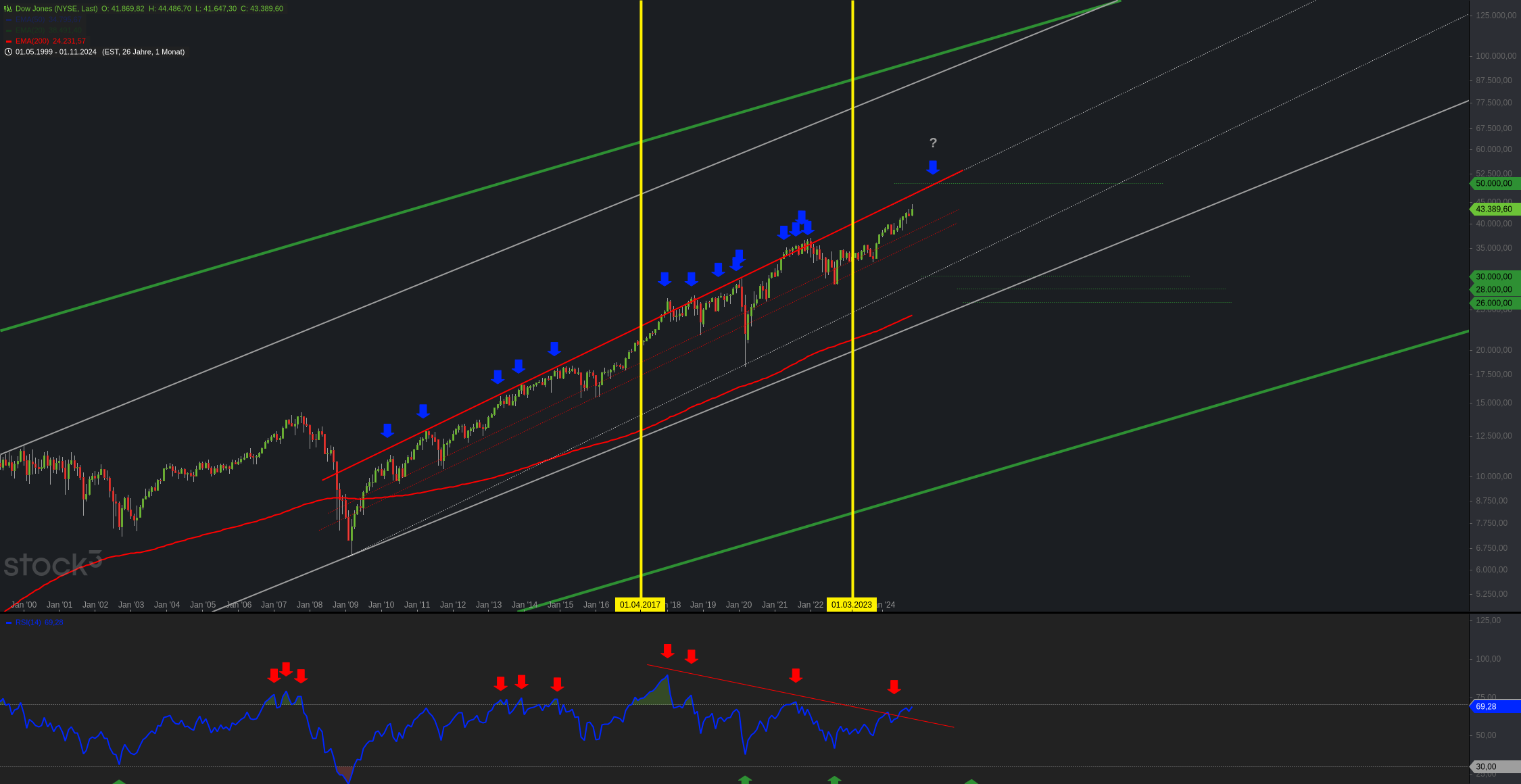The image size is (1521, 784).
Task: Click the gray question mark annotation
Action: 933,143
